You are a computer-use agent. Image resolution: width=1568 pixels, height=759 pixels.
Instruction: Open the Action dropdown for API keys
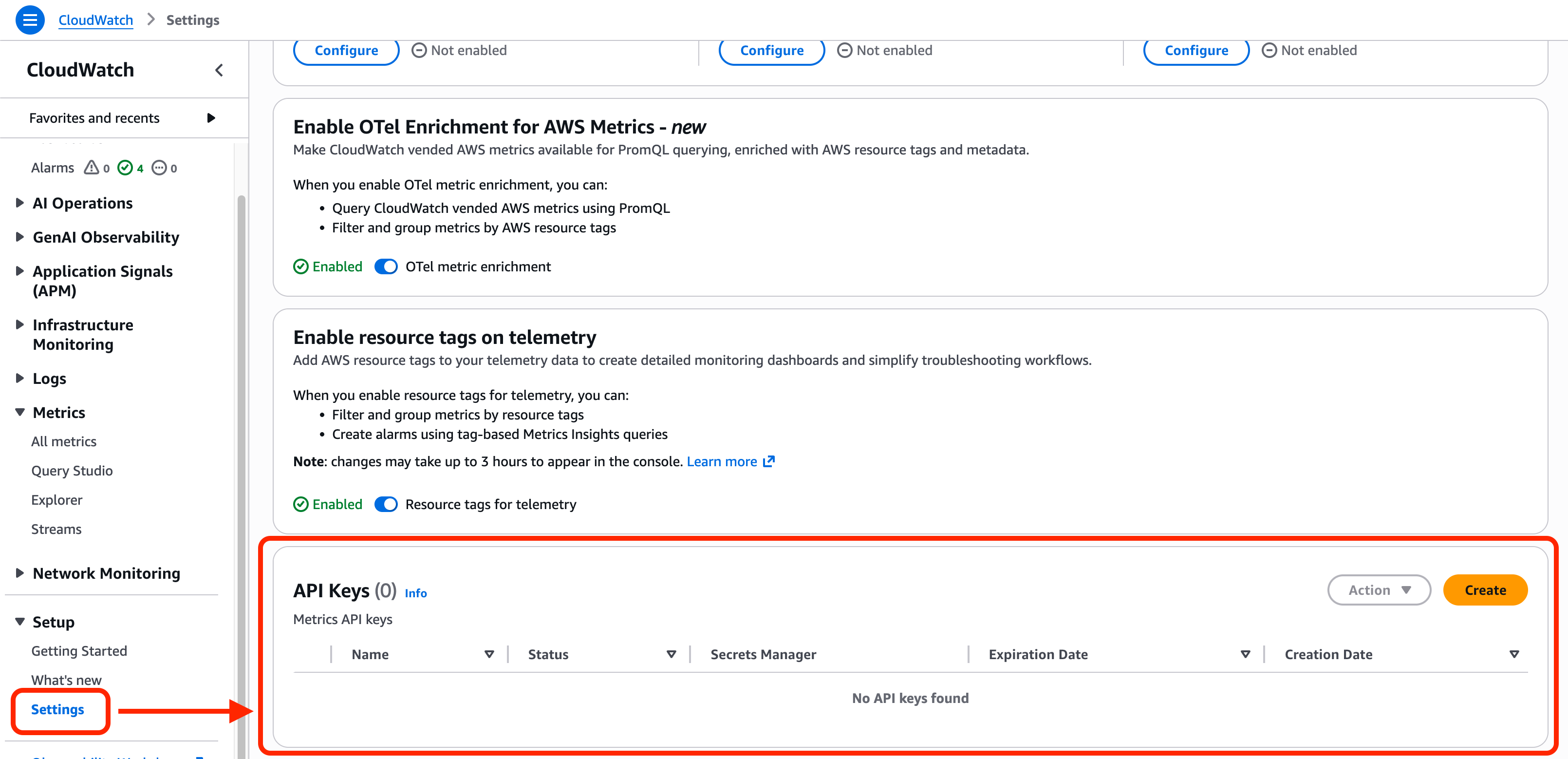click(x=1379, y=589)
